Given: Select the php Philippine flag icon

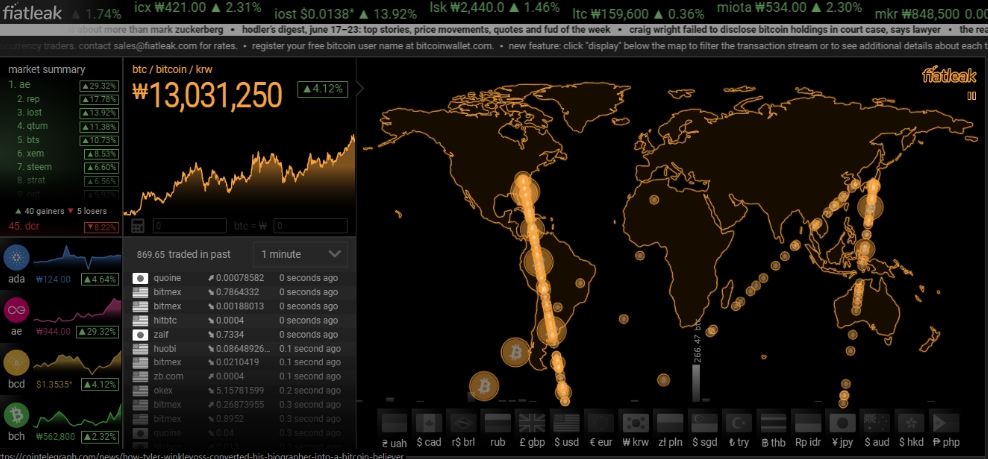Looking at the screenshot, I should coord(945,422).
